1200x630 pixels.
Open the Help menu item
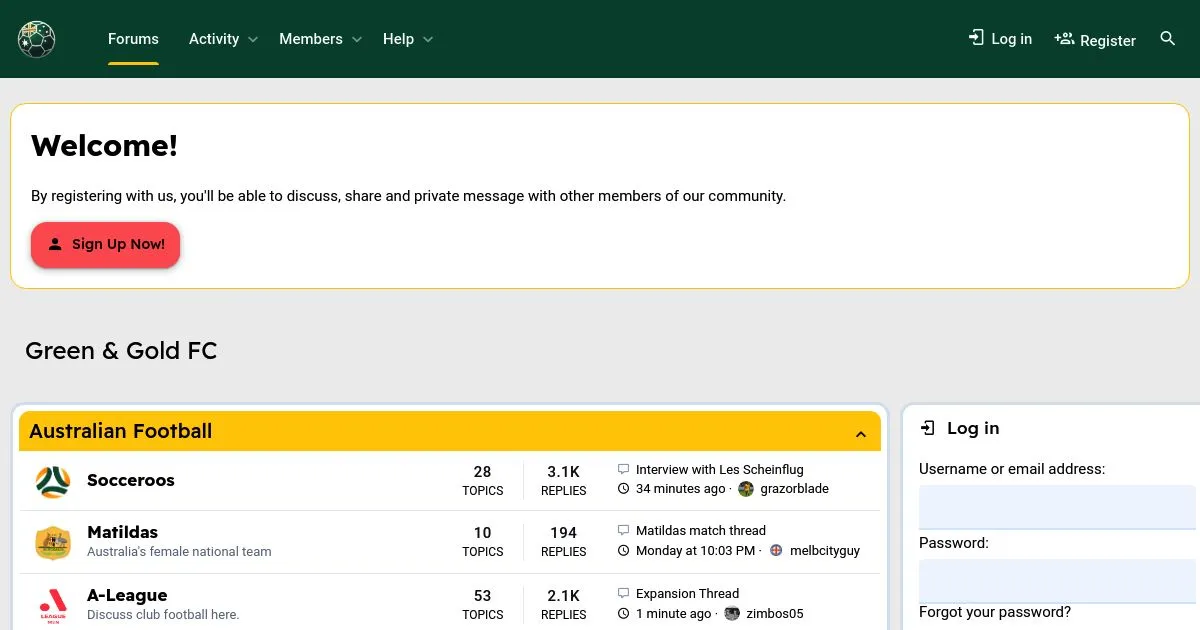[398, 39]
